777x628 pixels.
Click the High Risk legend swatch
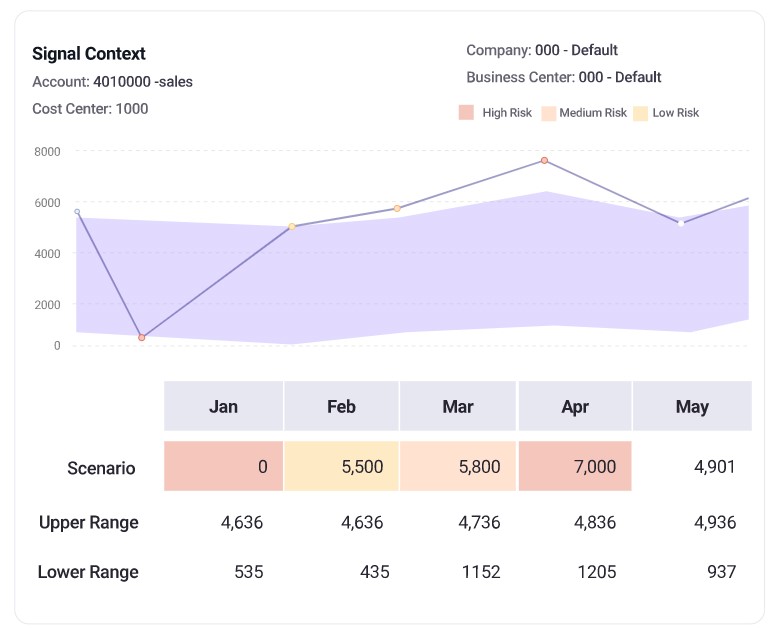466,113
